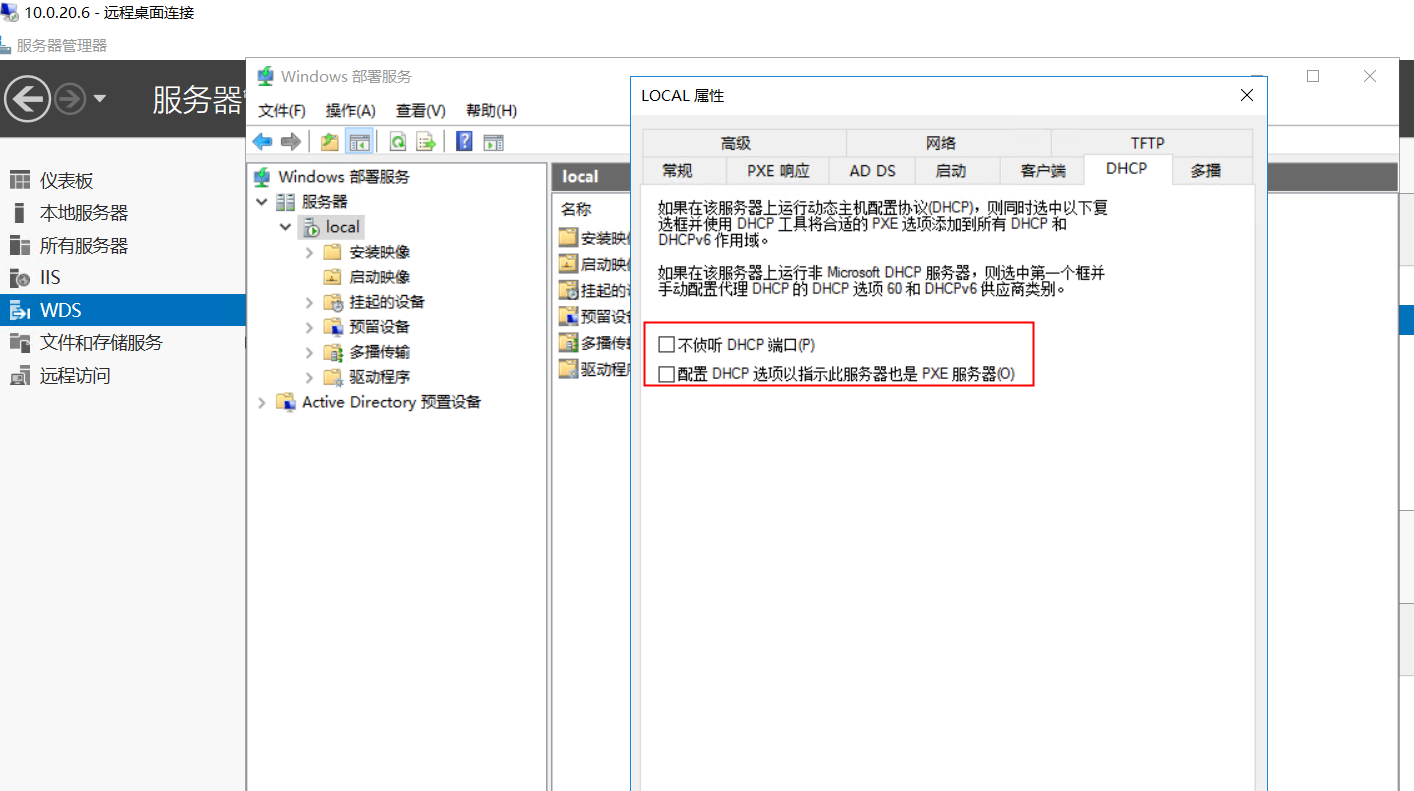
Task: Expand the 挂起的设备 tree node
Action: [310, 302]
